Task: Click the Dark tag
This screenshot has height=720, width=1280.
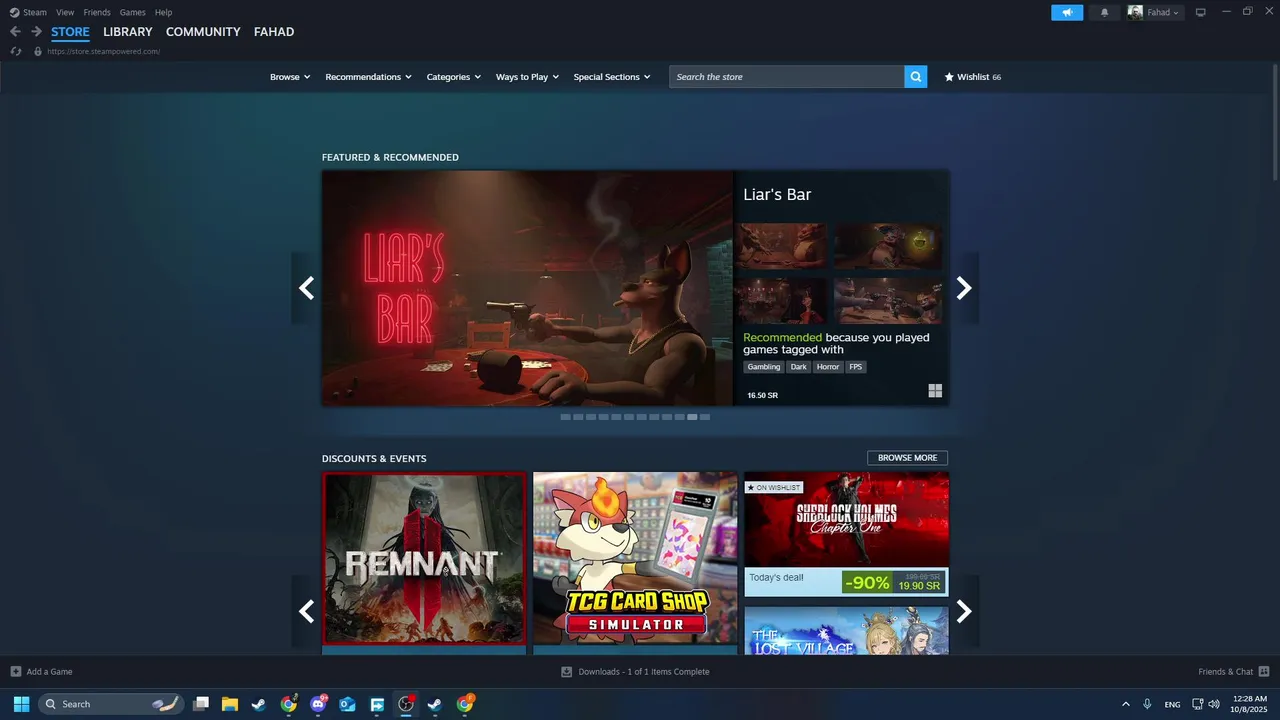Action: (x=798, y=367)
